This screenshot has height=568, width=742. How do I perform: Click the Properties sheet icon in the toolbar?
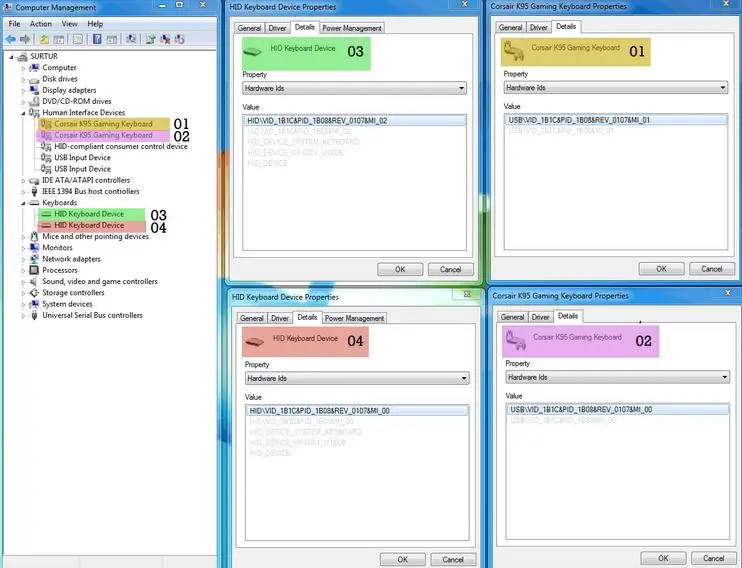pyautogui.click(x=78, y=39)
